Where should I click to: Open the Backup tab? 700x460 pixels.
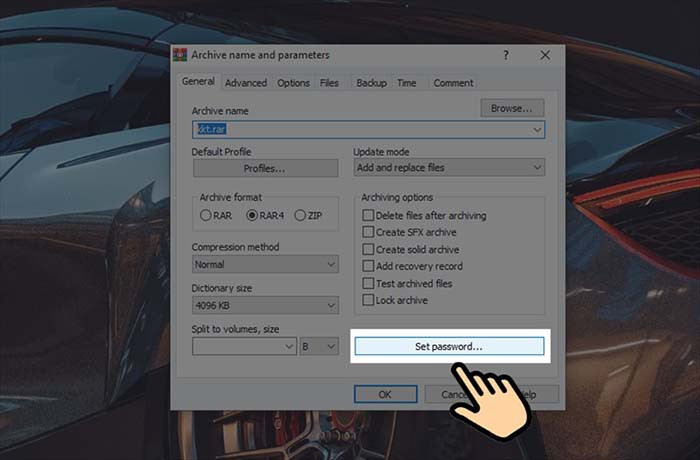tap(371, 83)
